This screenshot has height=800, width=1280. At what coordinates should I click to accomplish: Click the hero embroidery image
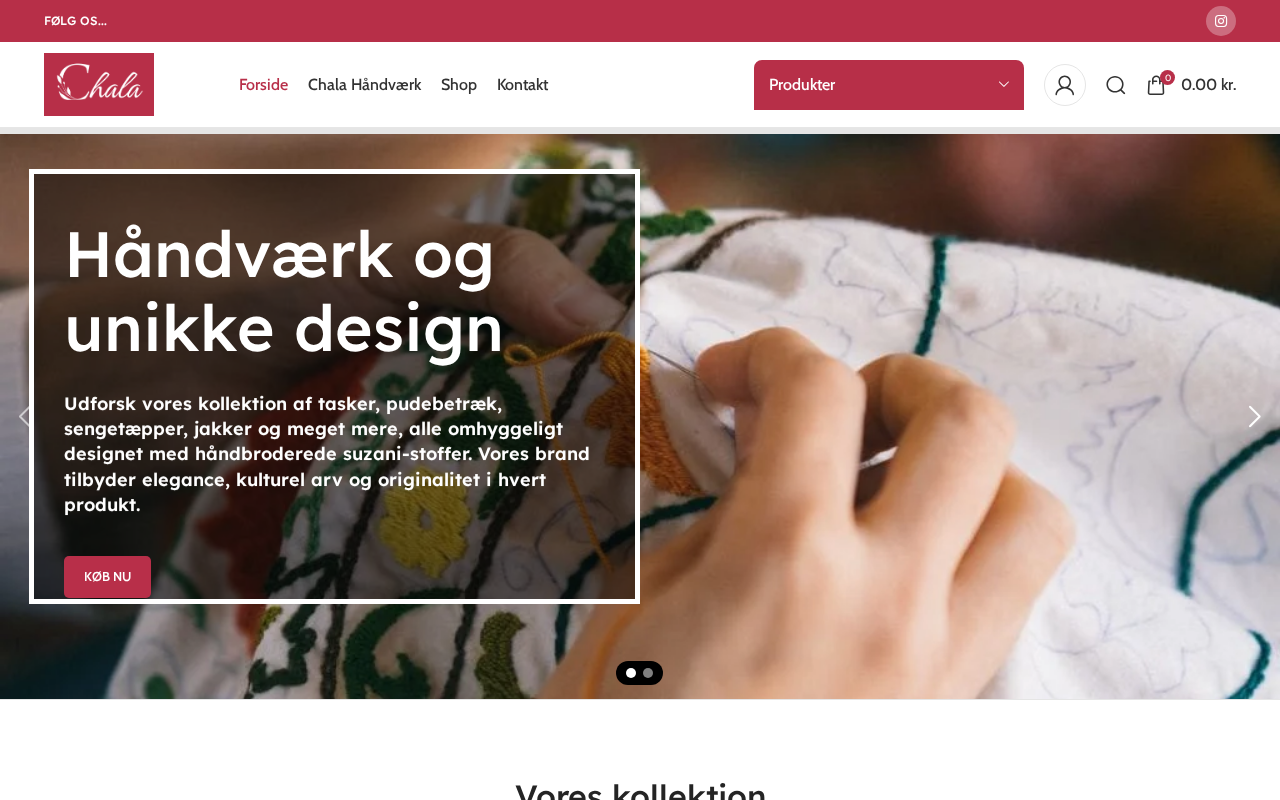(x=950, y=416)
